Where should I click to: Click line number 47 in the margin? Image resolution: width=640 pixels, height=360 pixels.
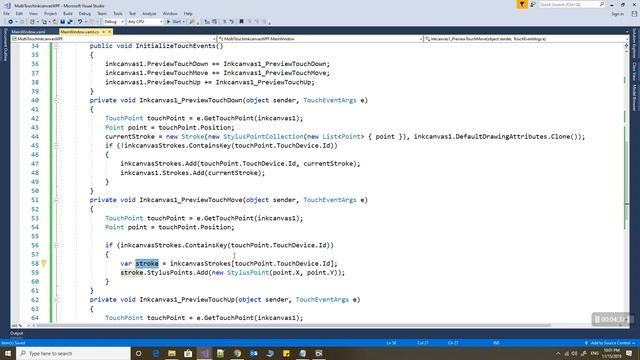coord(35,164)
